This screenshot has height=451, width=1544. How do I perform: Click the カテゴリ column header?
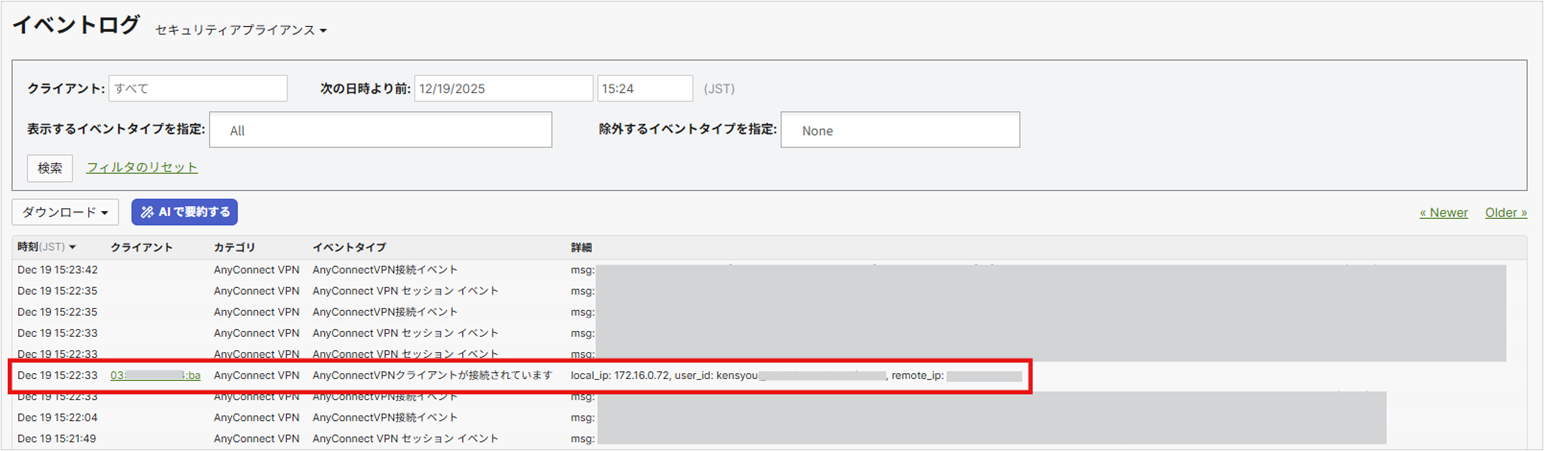pos(235,247)
